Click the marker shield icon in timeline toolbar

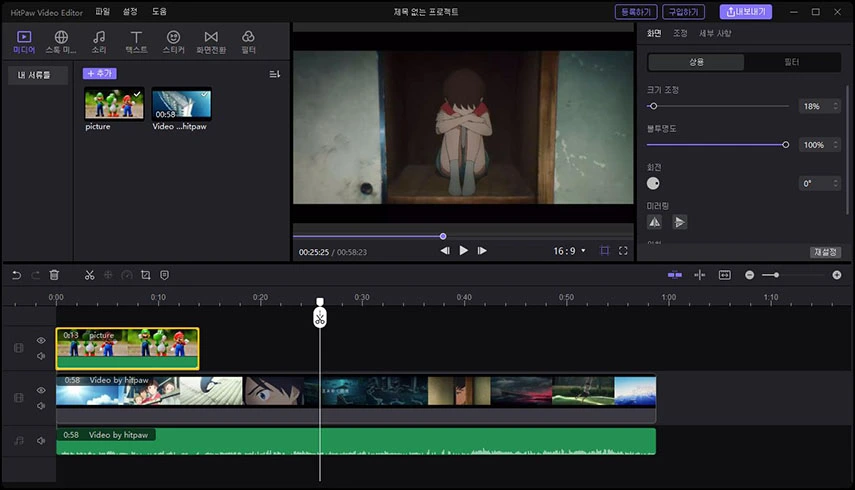[x=164, y=275]
